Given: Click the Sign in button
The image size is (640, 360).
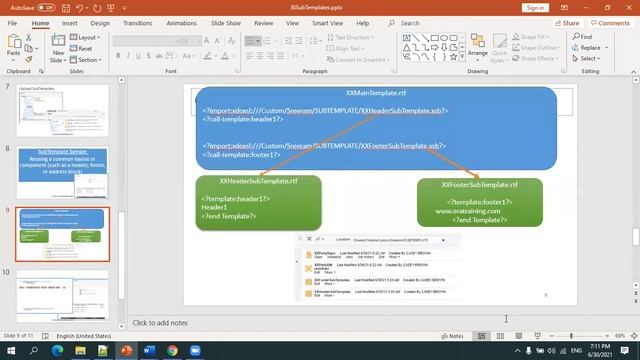Looking at the screenshot, I should click(535, 8).
